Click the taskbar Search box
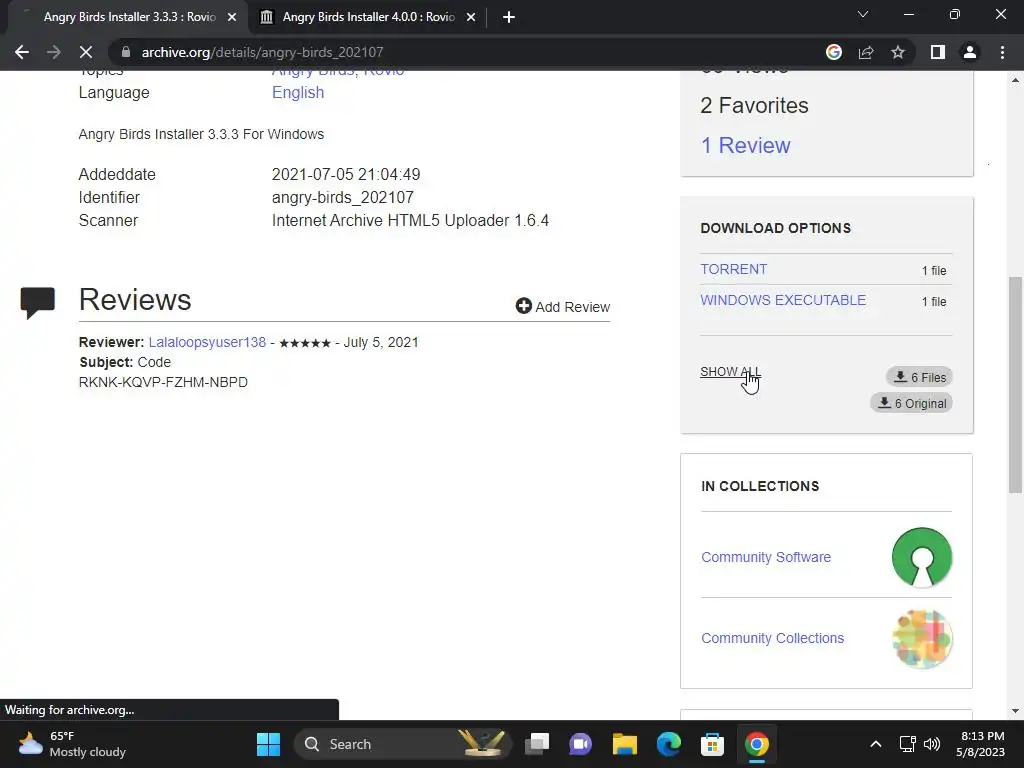Screen dimensions: 1024x768 [x=403, y=744]
